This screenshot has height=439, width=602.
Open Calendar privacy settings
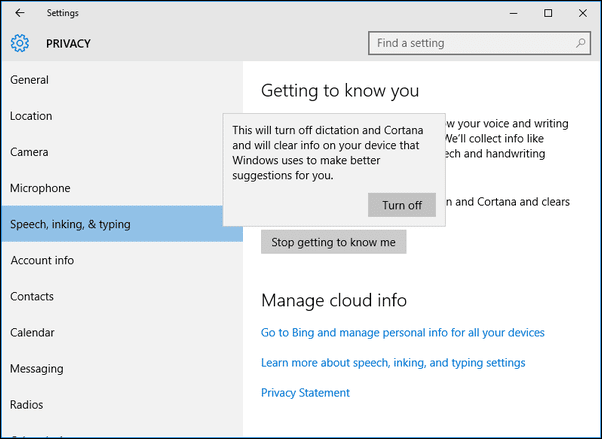coord(122,332)
